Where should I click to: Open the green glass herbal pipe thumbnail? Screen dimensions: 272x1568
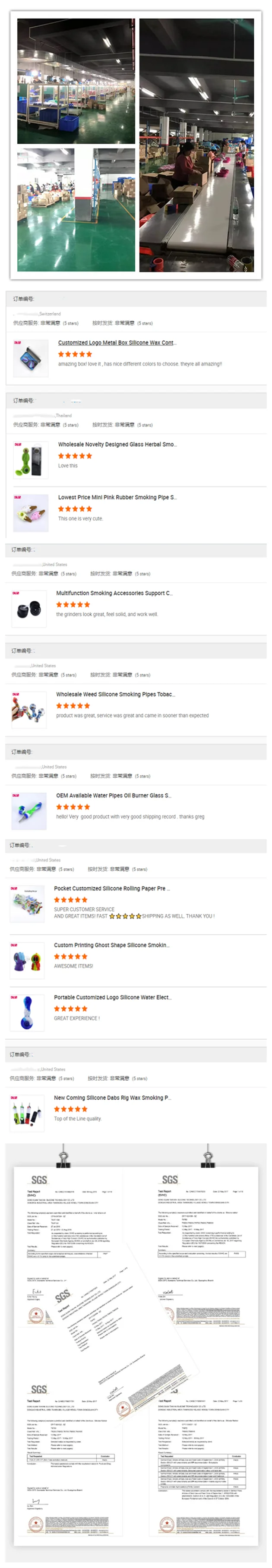point(31,460)
